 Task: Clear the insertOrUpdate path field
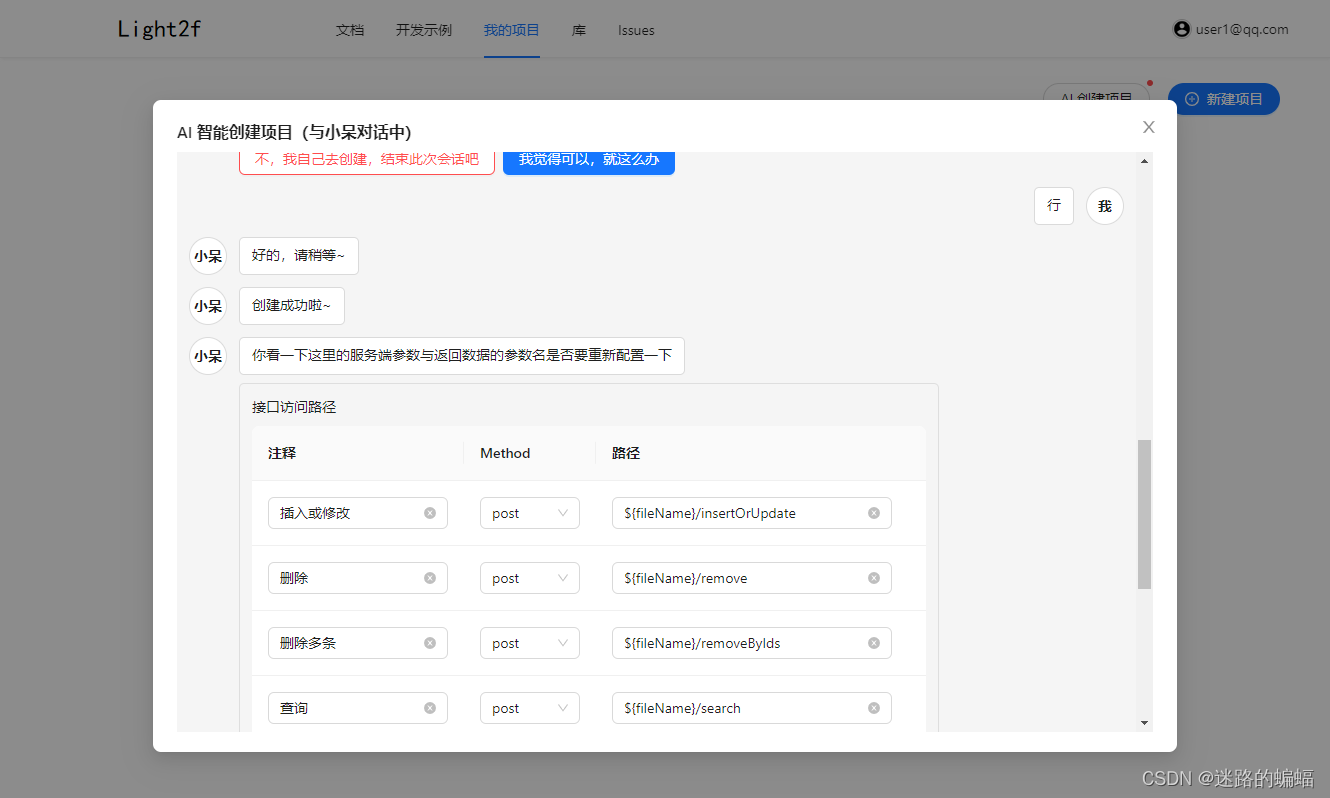pyautogui.click(x=874, y=513)
